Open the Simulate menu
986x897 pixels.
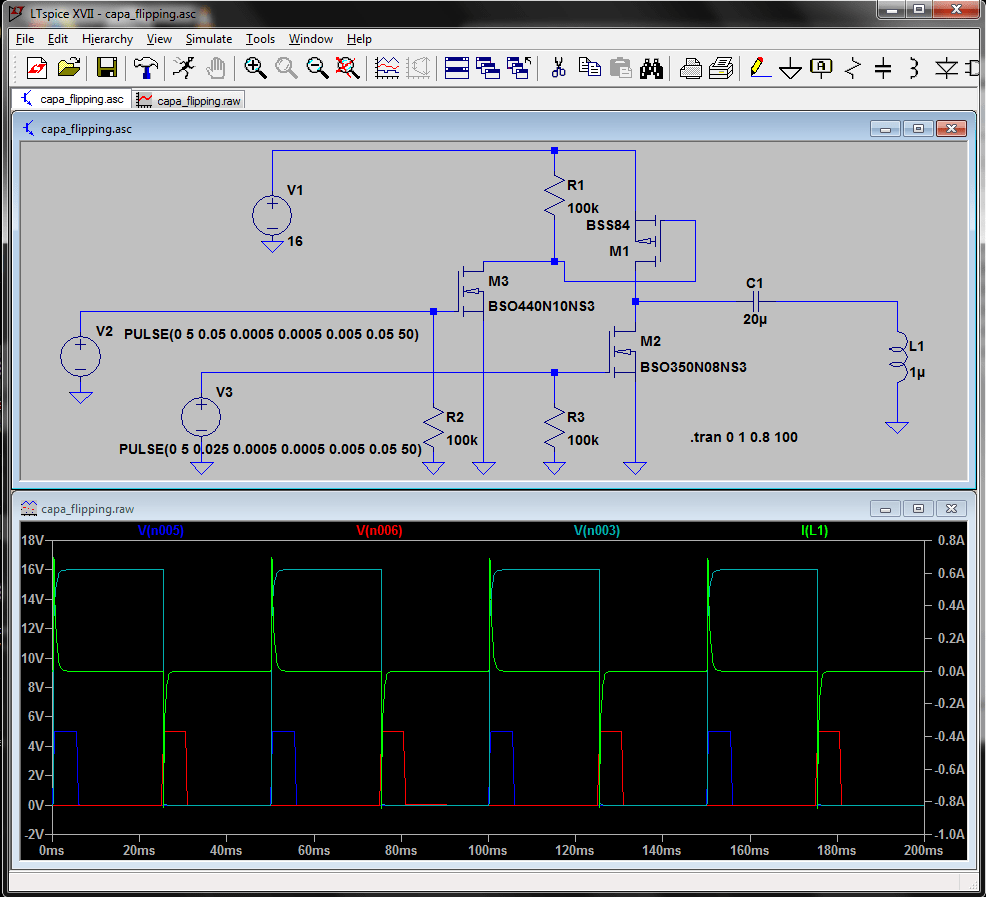pos(208,39)
